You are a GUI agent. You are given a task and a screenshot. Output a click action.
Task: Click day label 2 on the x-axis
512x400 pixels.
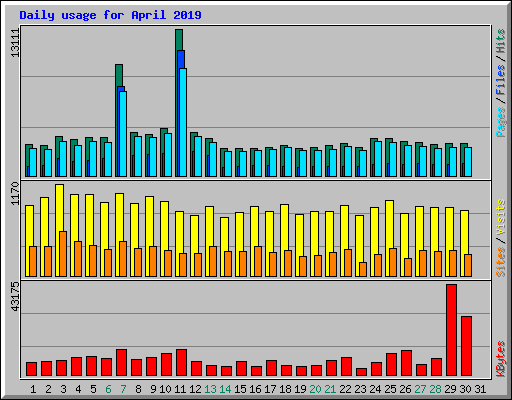click(48, 389)
